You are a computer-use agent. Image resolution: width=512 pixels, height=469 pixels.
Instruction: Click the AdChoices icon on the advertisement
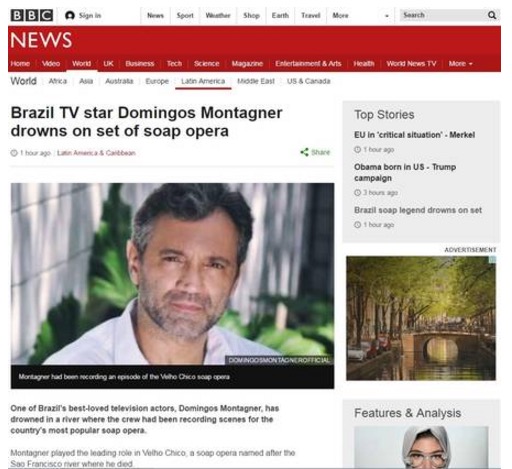pos(493,259)
